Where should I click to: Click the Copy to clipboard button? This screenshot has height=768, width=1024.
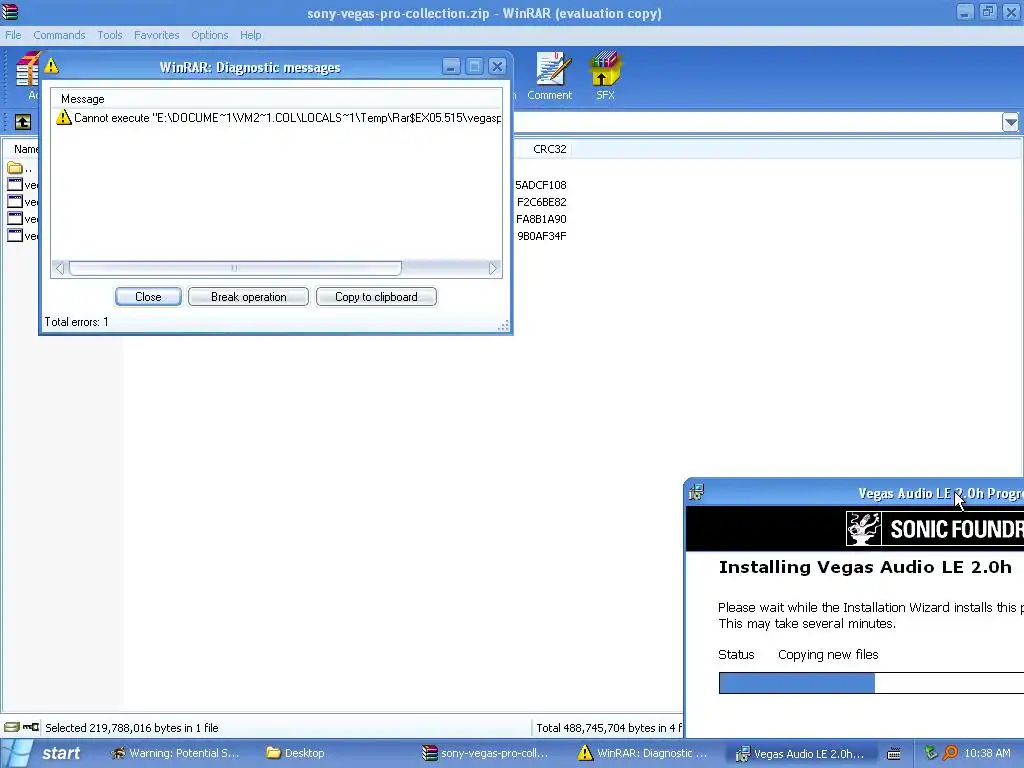coord(376,296)
